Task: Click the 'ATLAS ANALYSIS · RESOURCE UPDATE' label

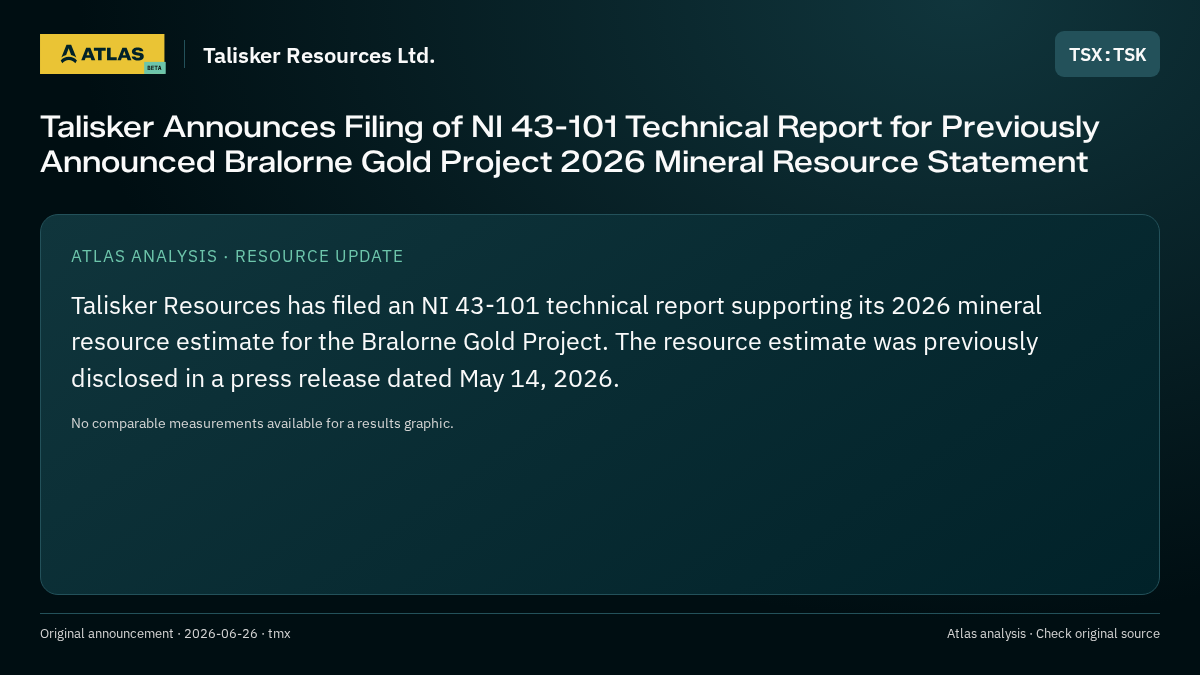Action: [237, 256]
